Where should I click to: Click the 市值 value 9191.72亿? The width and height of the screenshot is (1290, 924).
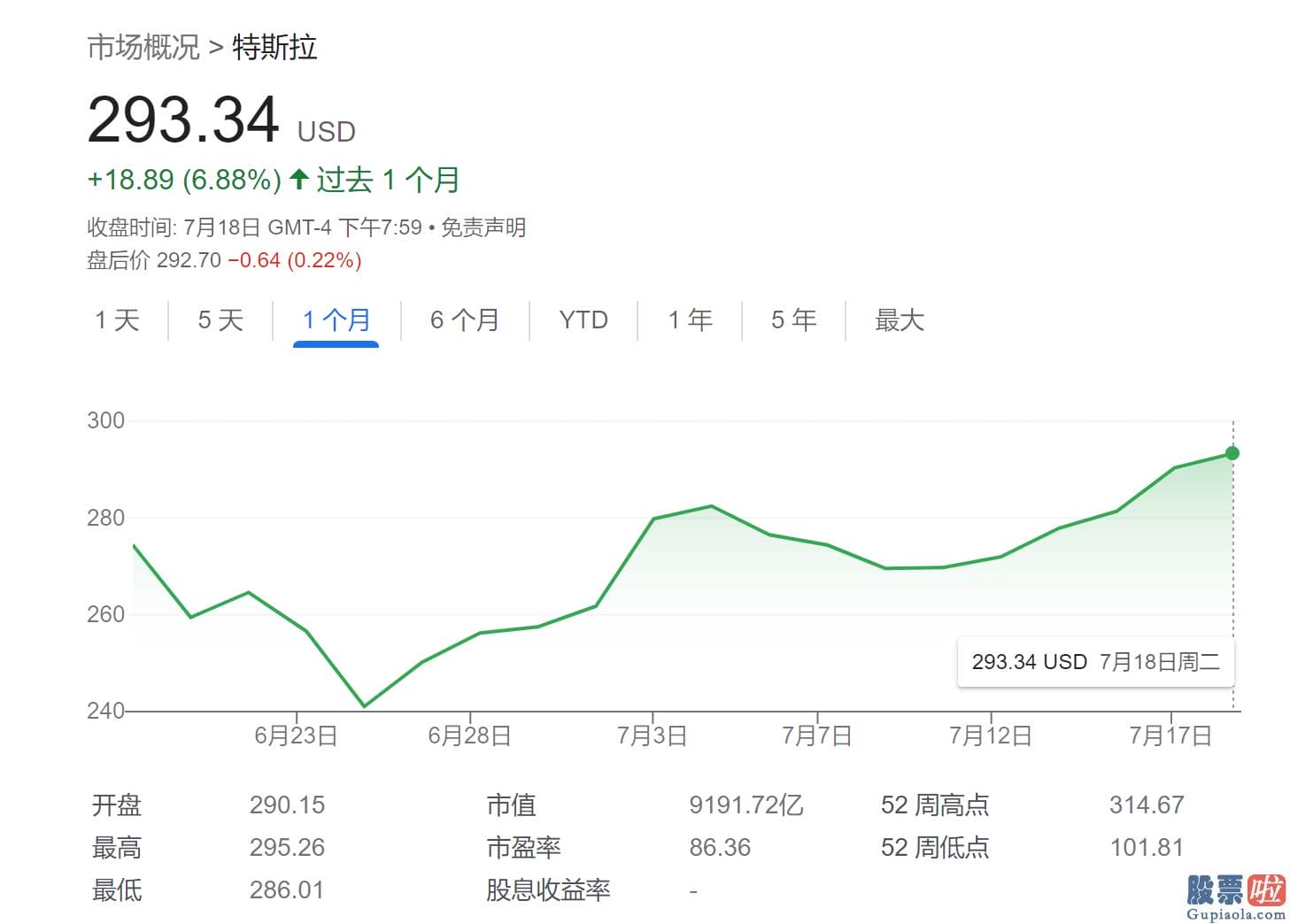[746, 805]
